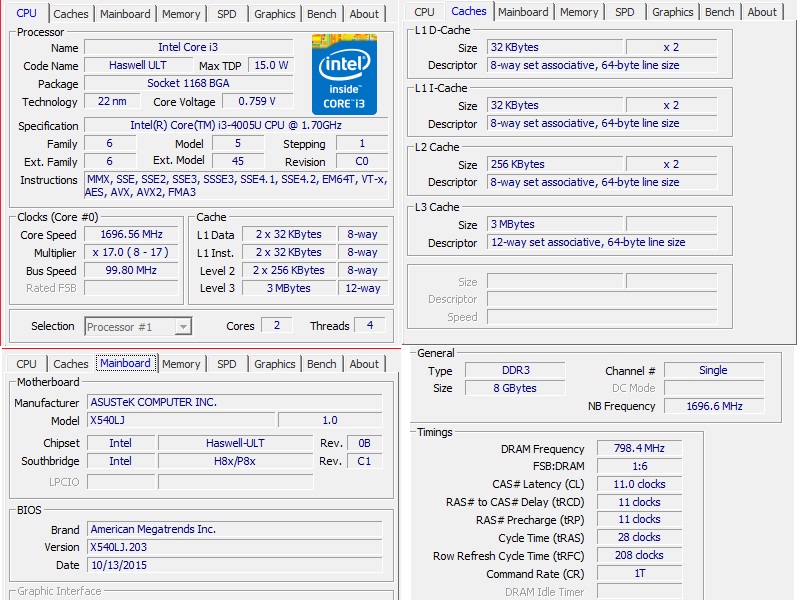The height and width of the screenshot is (600, 800).
Task: Click the DRAM Frequency value '798.4 MHz'
Action: point(639,448)
